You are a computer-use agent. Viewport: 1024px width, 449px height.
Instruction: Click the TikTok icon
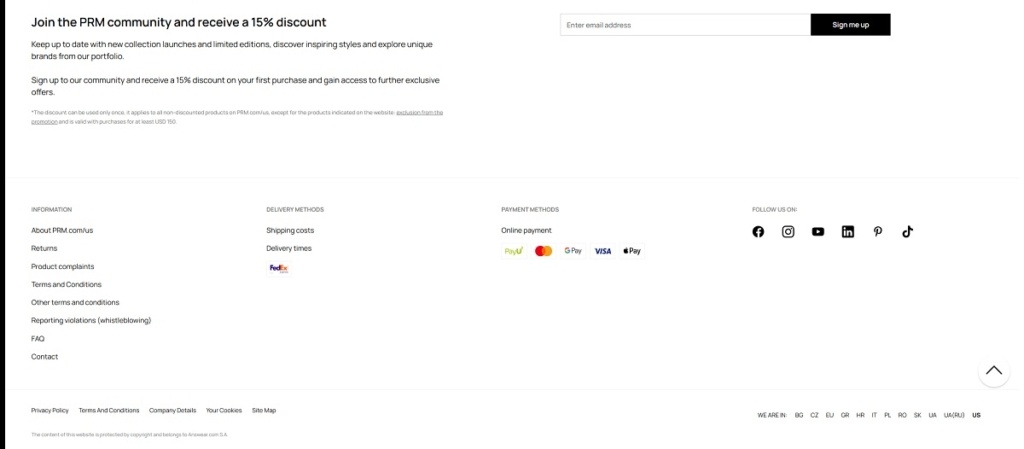coord(908,232)
